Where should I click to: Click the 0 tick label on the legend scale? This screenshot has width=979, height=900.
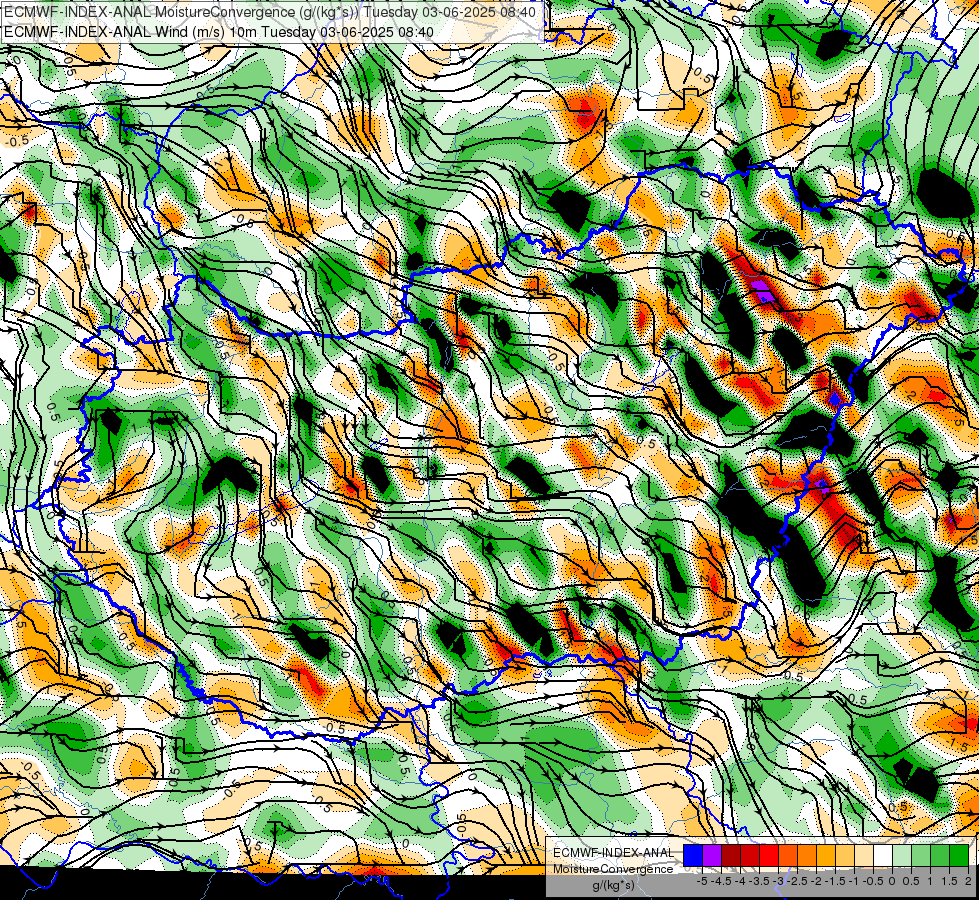pos(892,881)
